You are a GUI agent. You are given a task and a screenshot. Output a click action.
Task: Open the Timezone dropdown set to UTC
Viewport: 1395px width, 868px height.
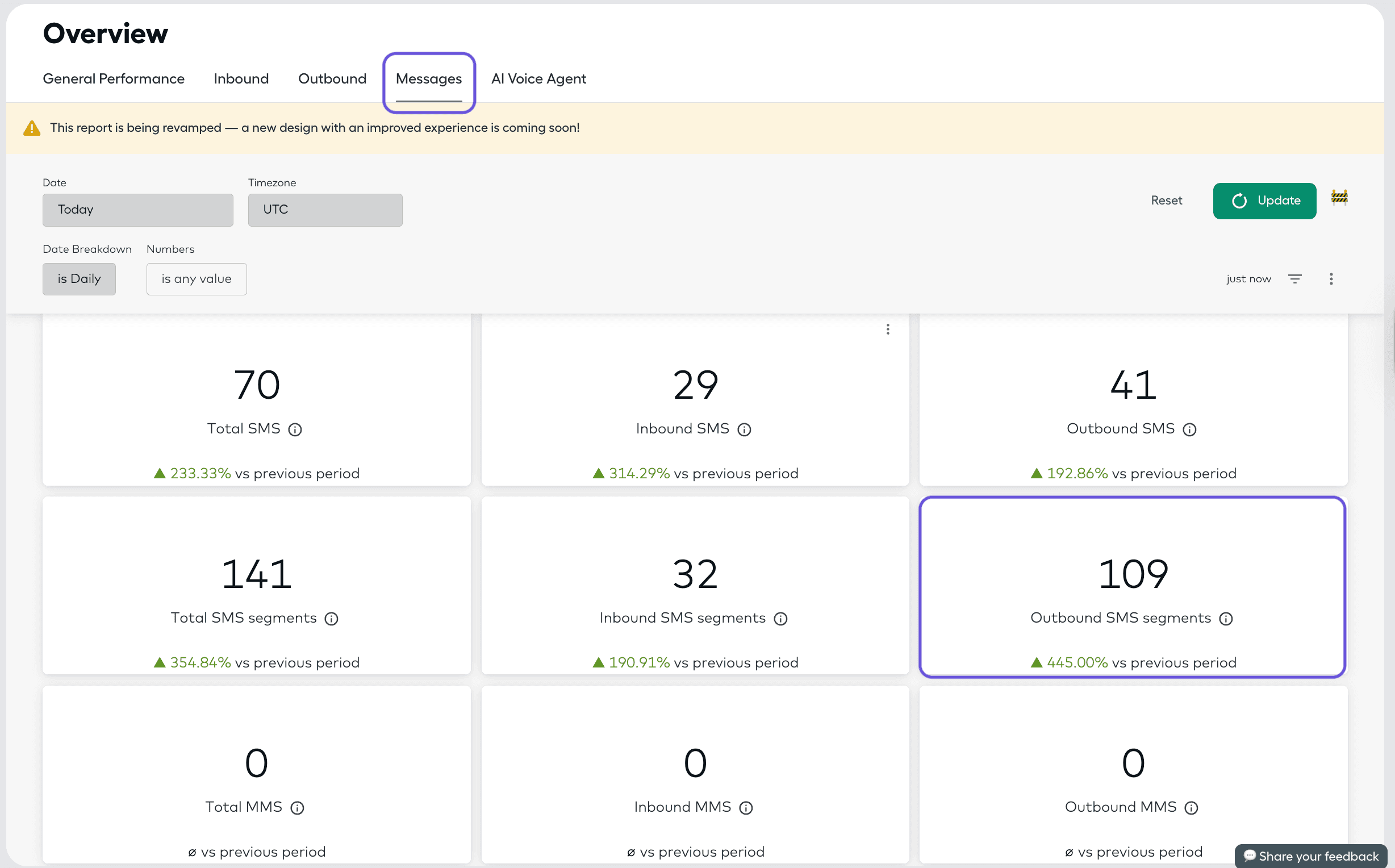[325, 210]
